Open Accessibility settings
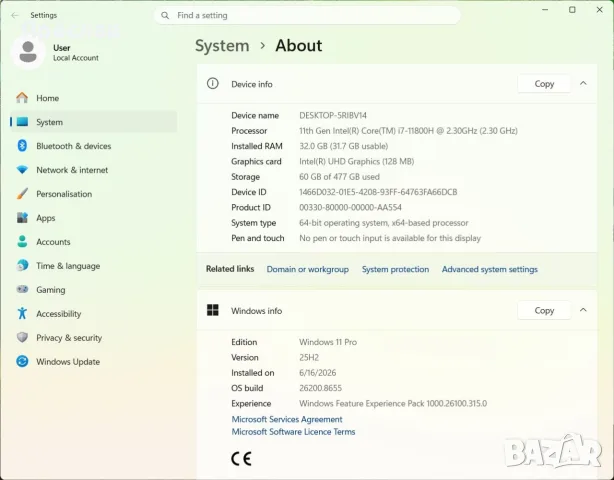Viewport: 614px width, 480px height. pos(94,314)
